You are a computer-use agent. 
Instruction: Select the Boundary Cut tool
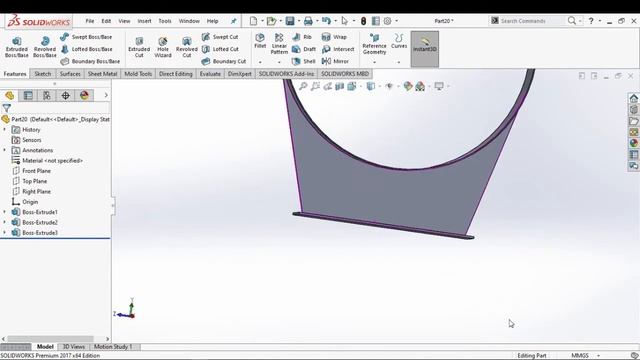coord(224,61)
